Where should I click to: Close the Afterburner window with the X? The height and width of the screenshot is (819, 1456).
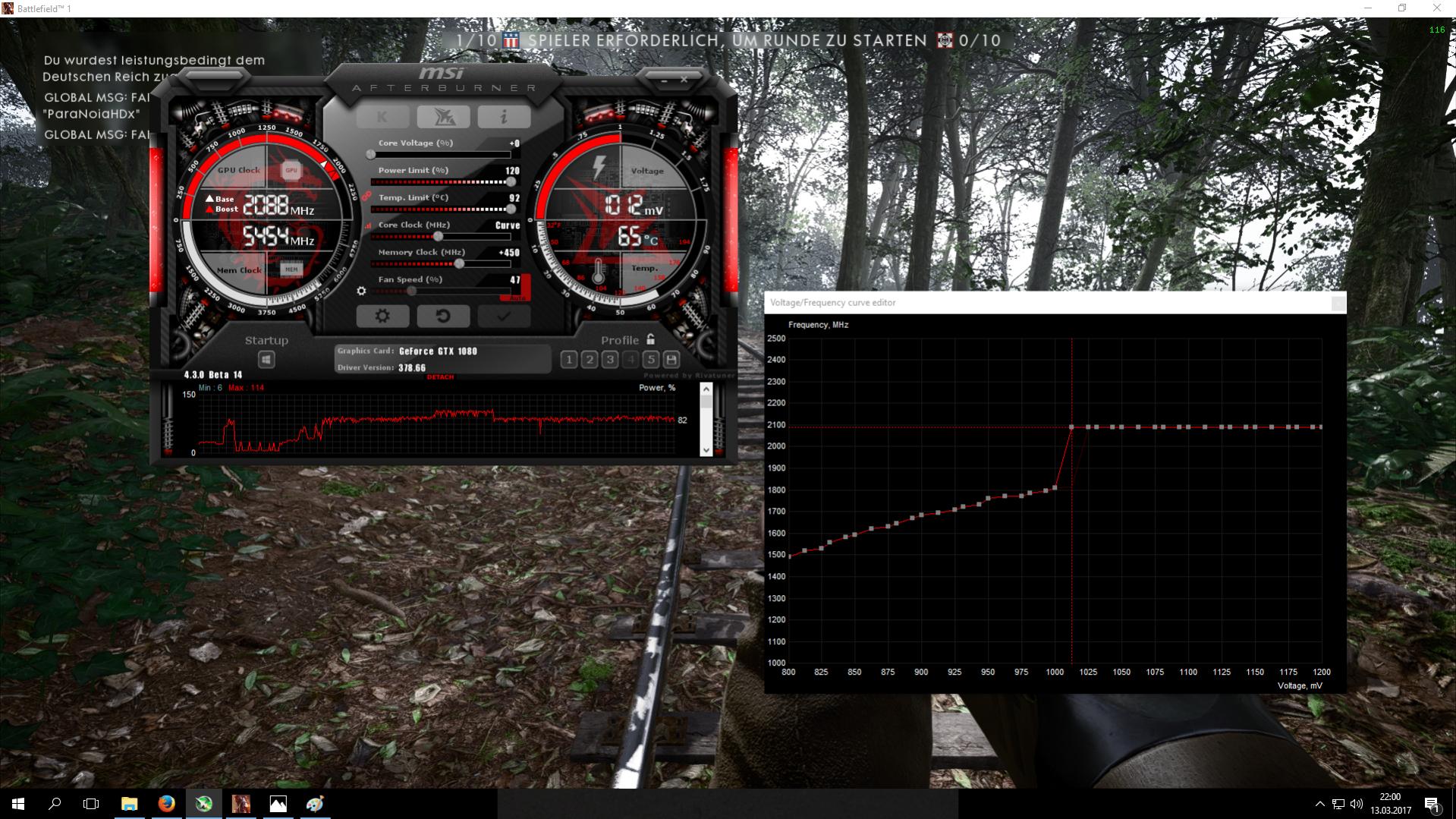click(x=684, y=79)
